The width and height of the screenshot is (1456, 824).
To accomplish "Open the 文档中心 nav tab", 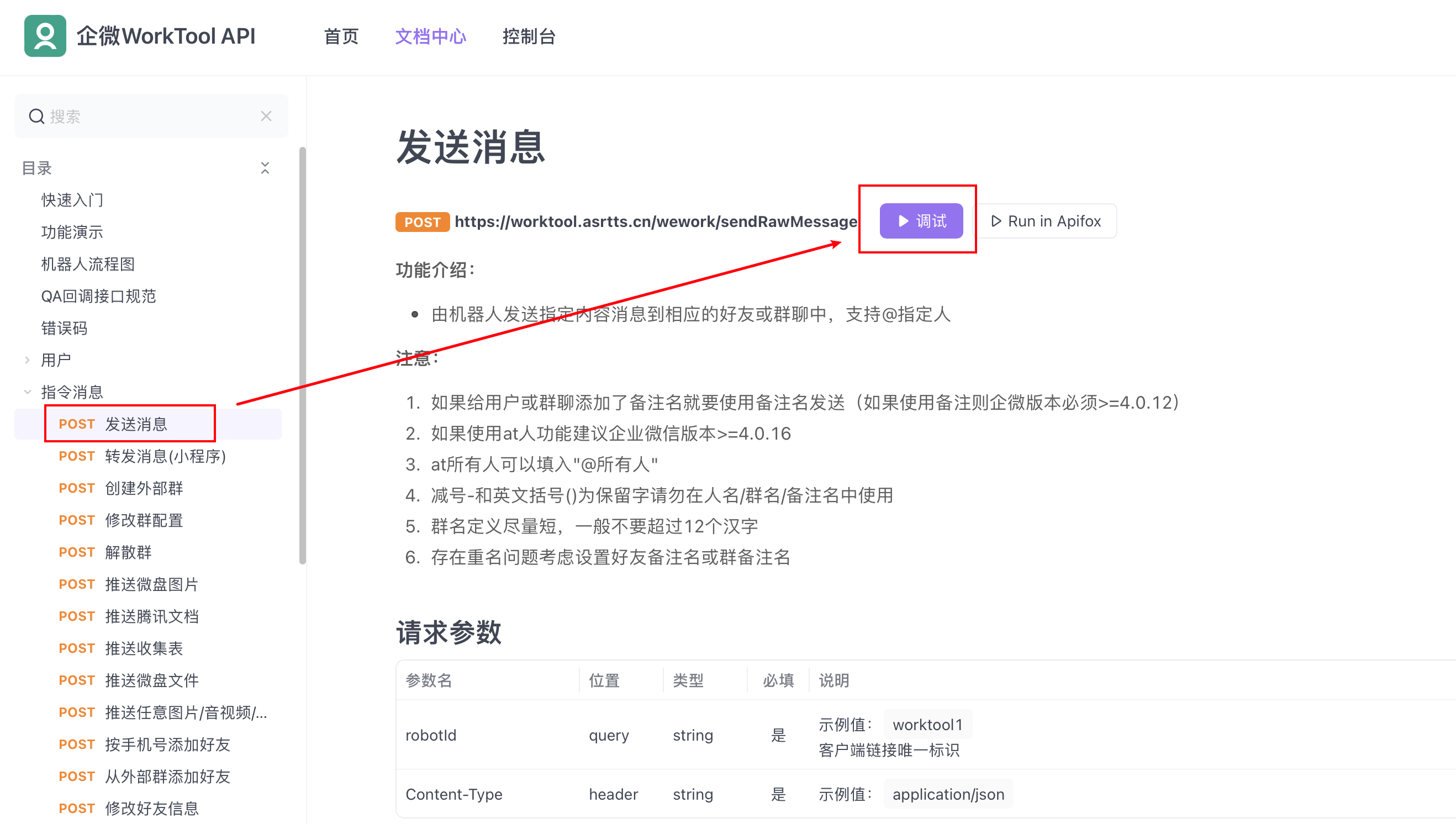I will pos(430,37).
